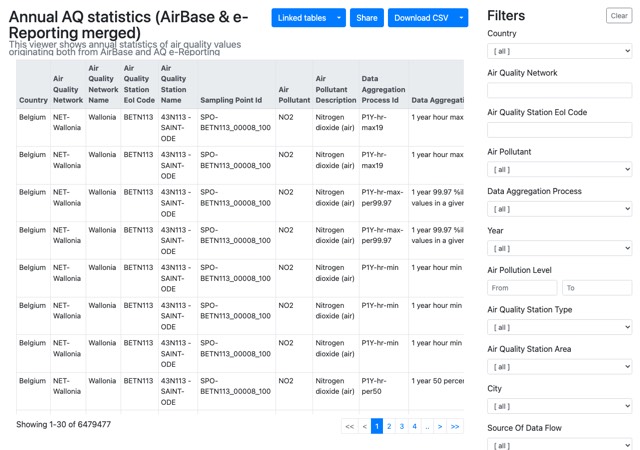Open the Air Quality Station Area dropdown

click(559, 367)
